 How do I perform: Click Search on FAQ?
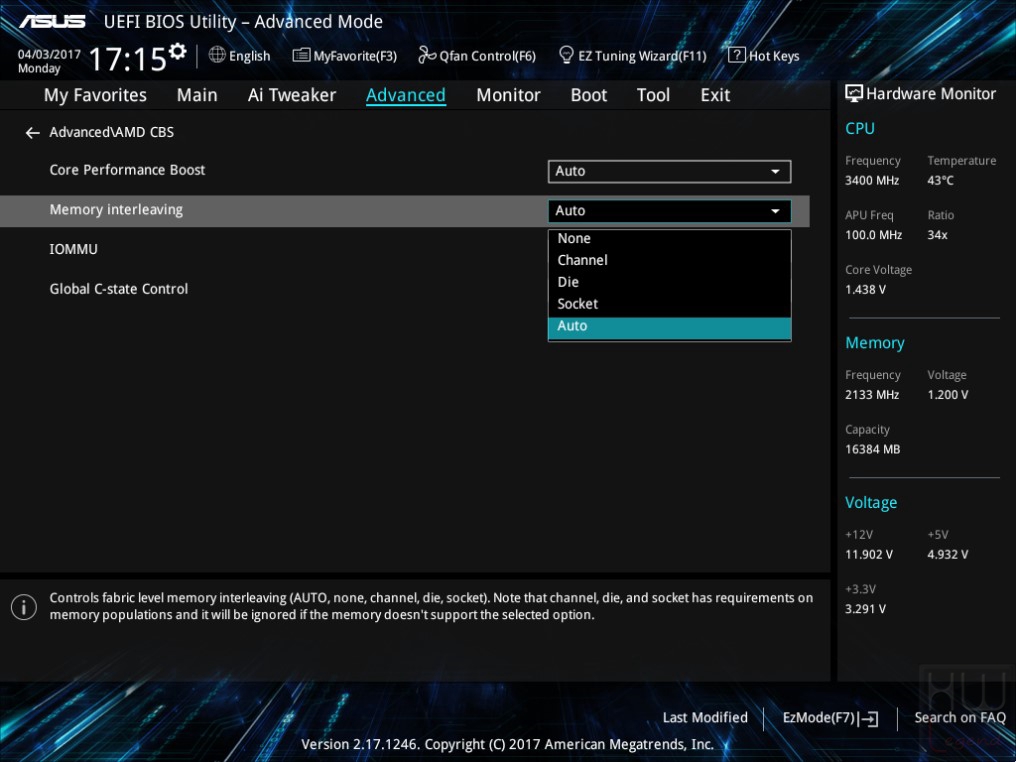click(960, 718)
